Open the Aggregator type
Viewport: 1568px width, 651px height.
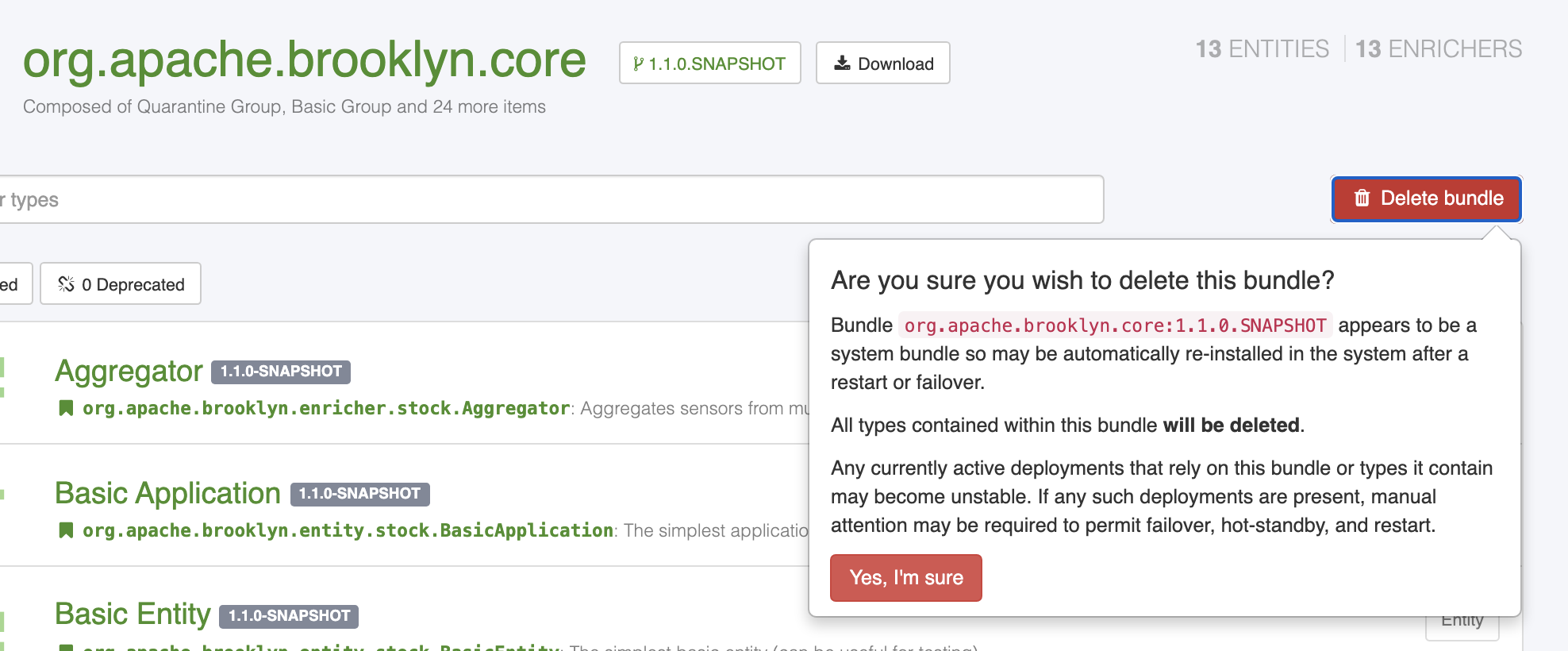(x=129, y=371)
